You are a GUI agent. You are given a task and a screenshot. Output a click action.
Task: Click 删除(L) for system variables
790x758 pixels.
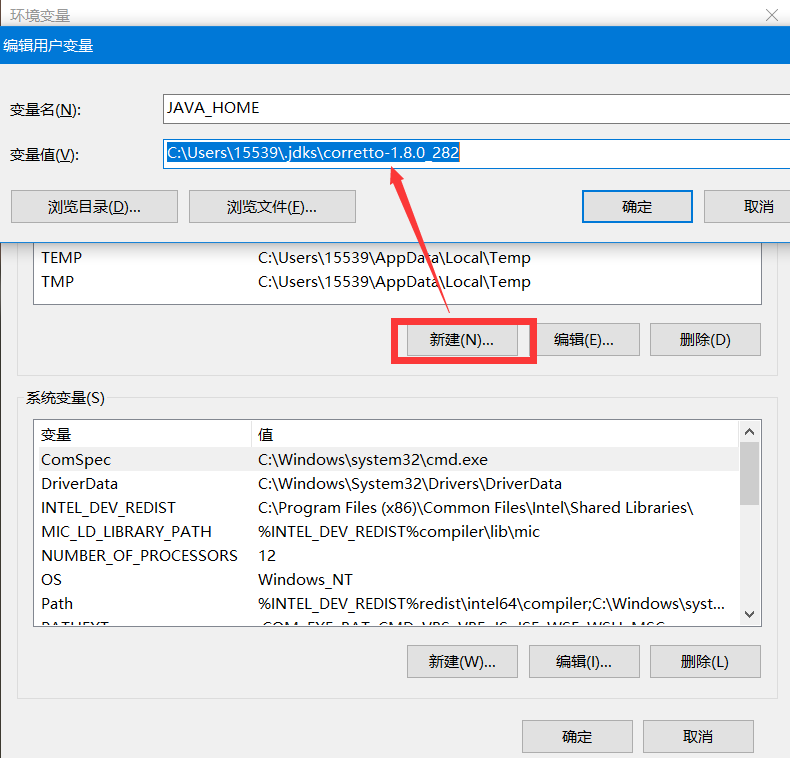click(705, 662)
